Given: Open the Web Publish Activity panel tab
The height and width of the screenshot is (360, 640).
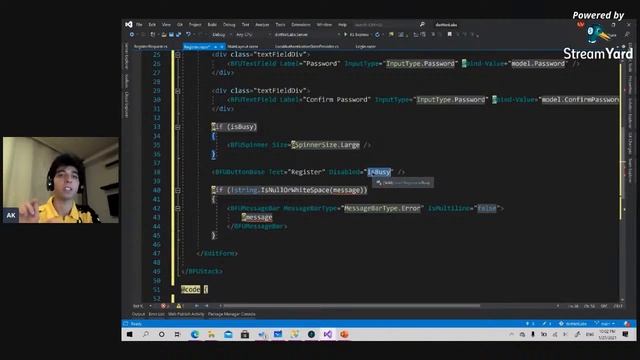Looking at the screenshot, I should (186, 314).
